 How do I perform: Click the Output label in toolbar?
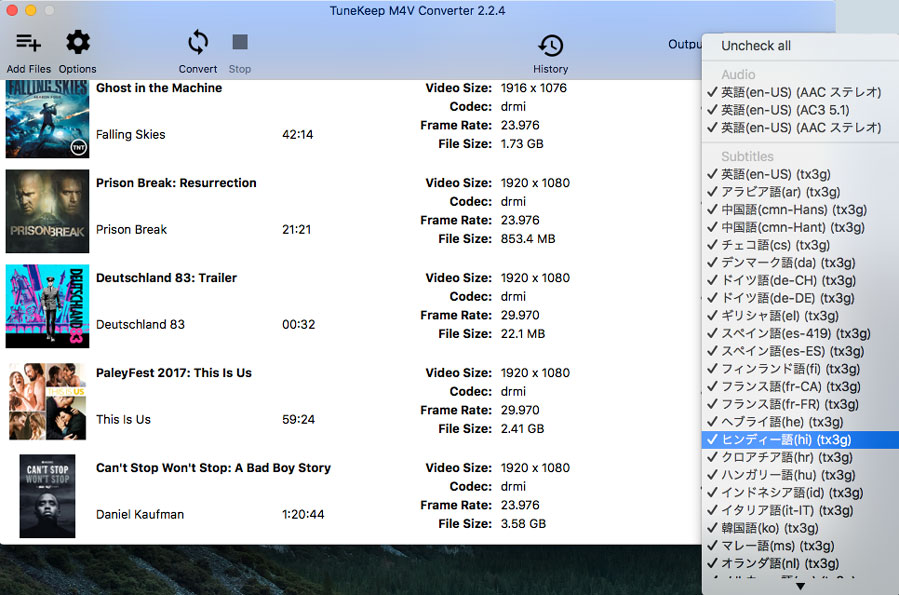685,44
